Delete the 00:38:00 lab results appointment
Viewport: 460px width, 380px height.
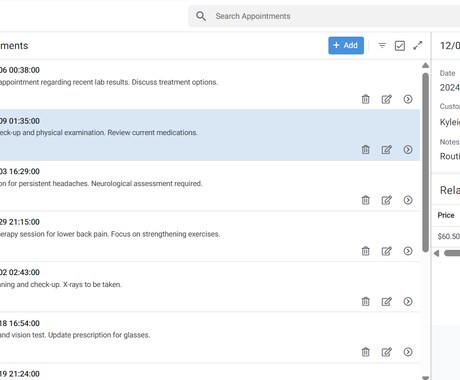click(366, 99)
